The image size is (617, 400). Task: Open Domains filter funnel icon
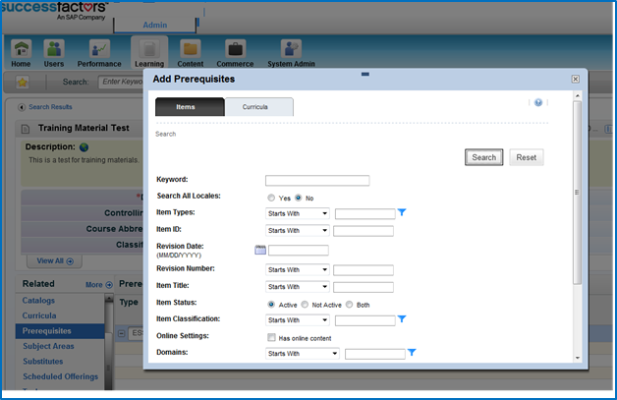pyautogui.click(x=412, y=352)
